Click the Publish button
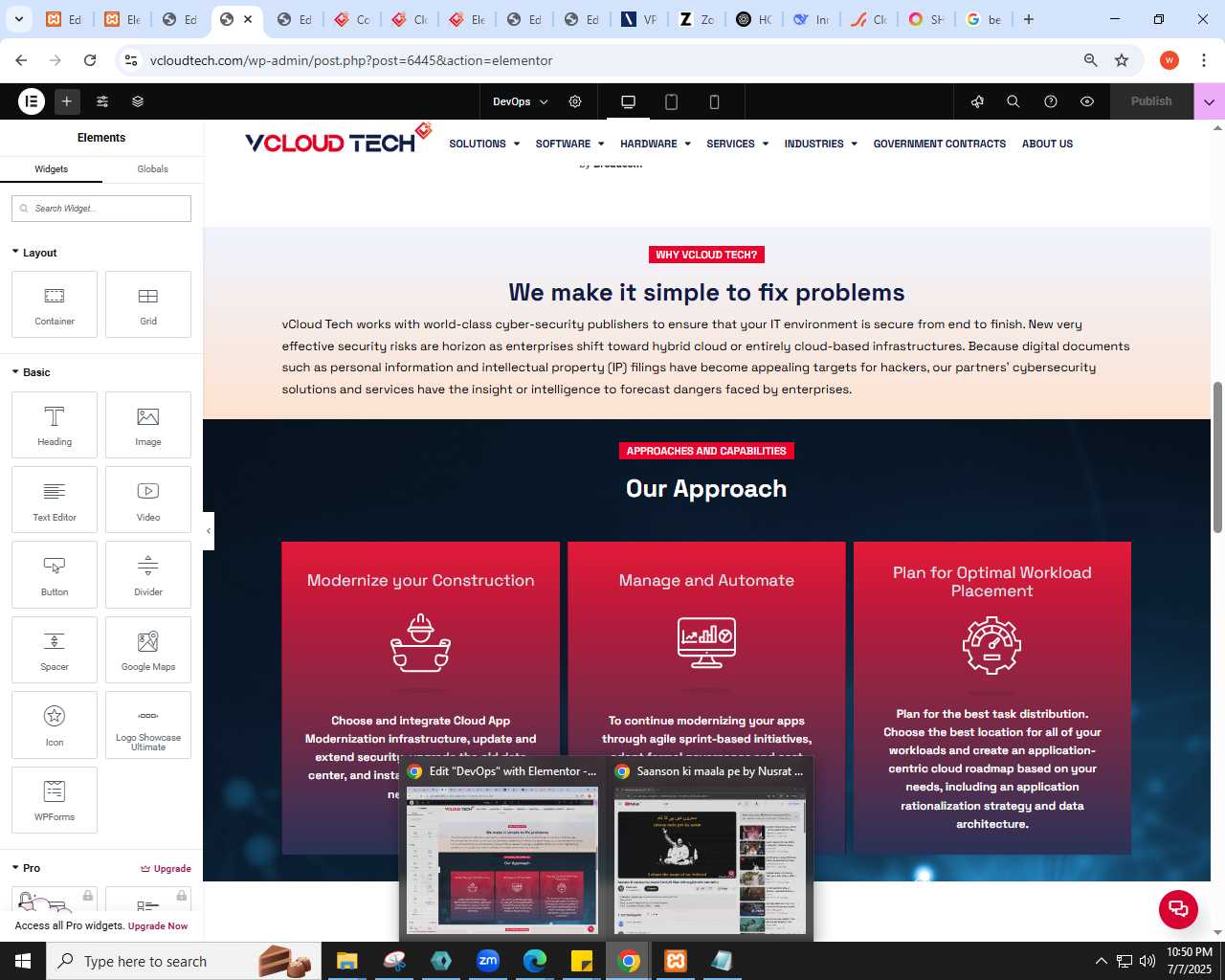1225x980 pixels. (1151, 101)
